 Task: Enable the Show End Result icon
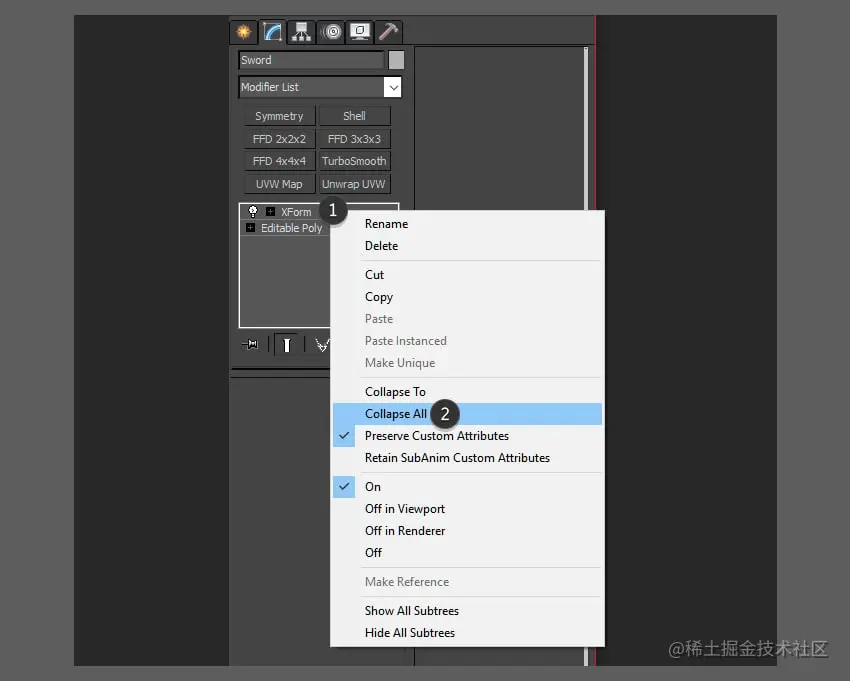286,344
